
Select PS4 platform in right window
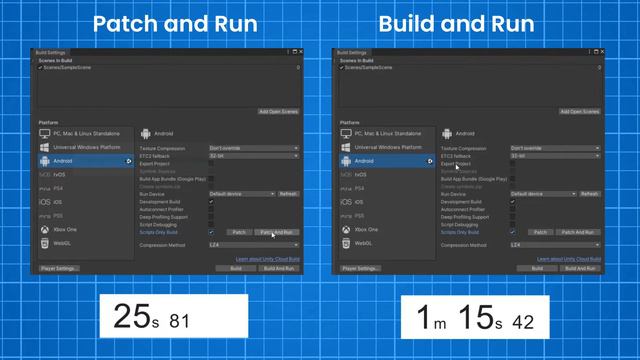pyautogui.click(x=387, y=189)
